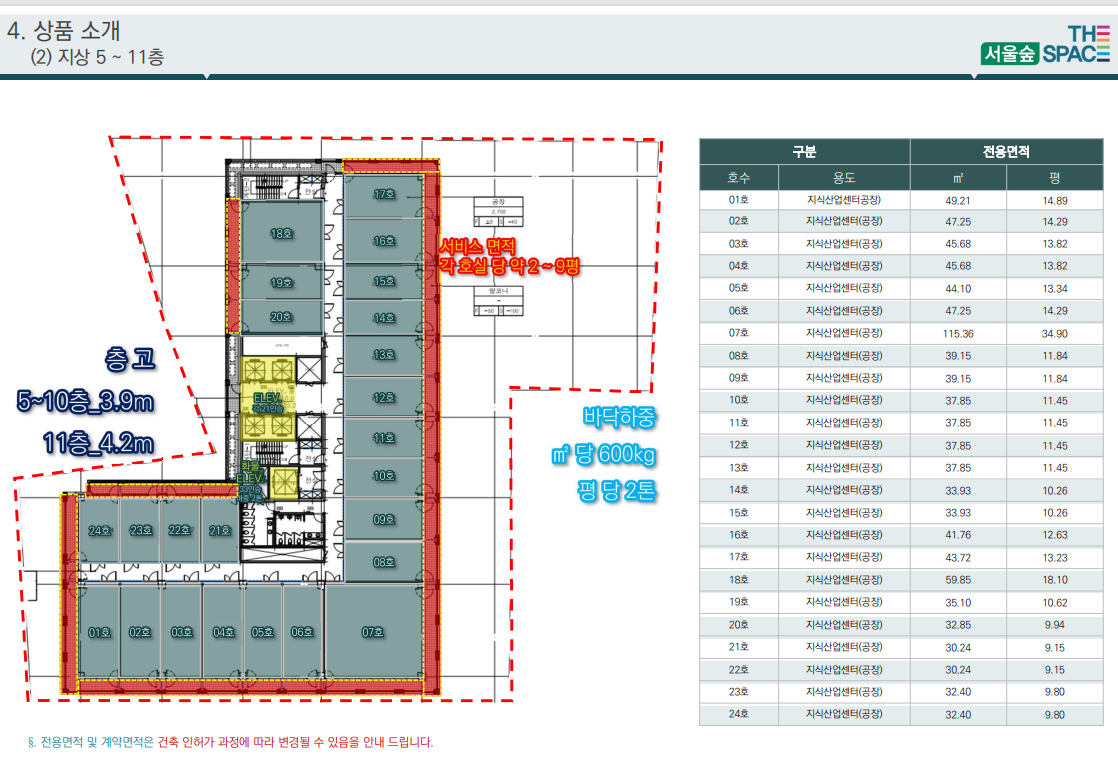Click the '12.63' pyeong cell in row 16호
1118x762 pixels.
(x=1055, y=535)
